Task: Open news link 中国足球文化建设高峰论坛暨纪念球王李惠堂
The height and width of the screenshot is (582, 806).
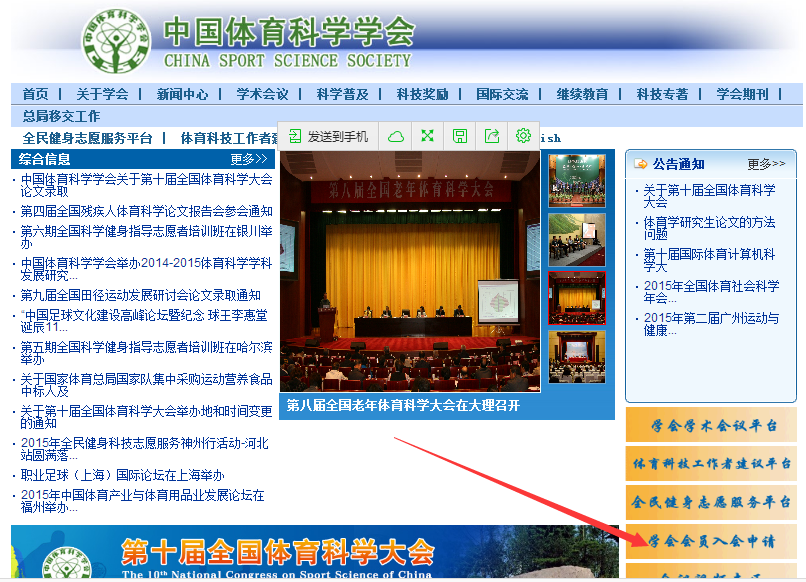Action: [144, 321]
